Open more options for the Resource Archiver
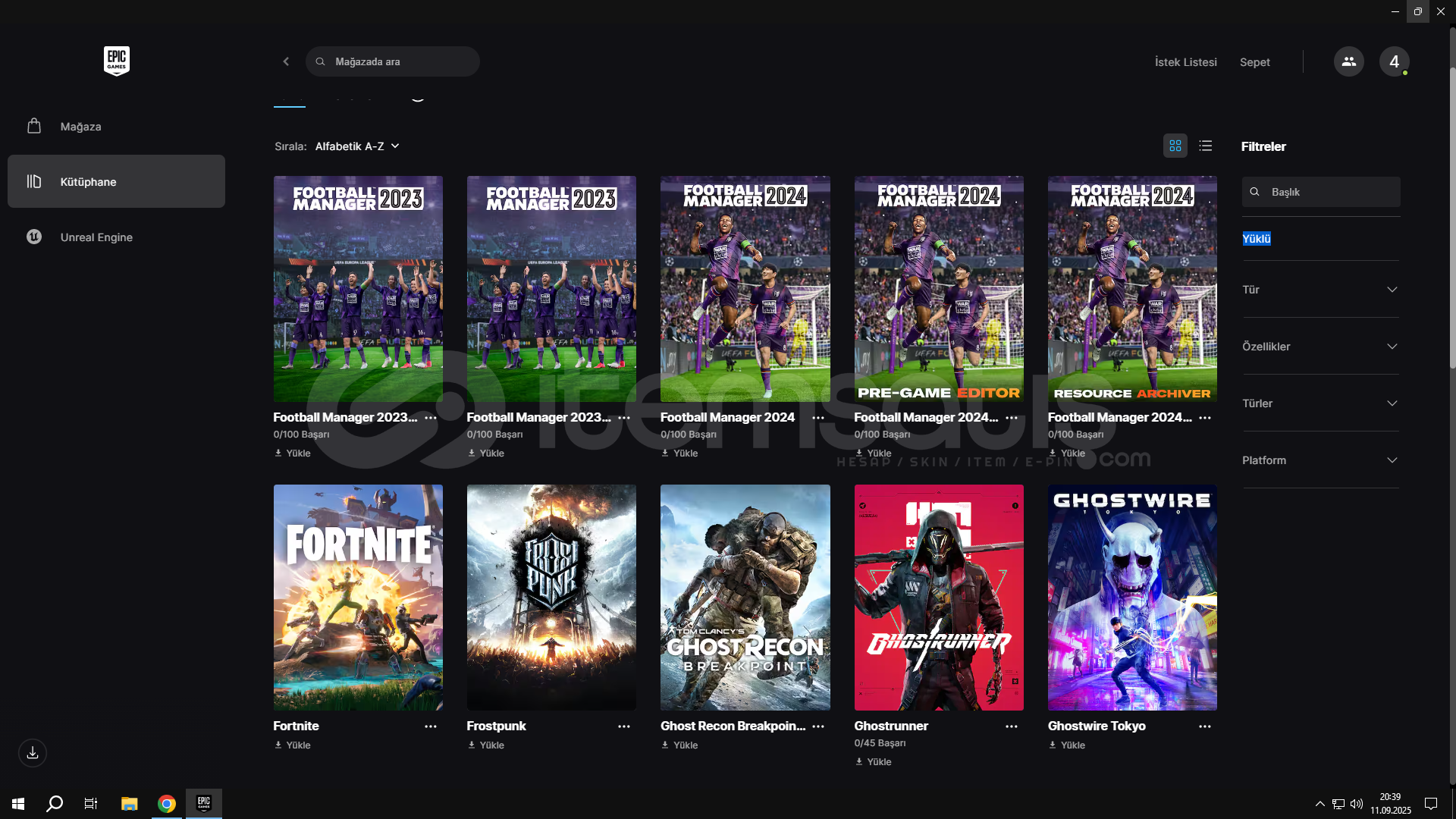 pyautogui.click(x=1205, y=418)
